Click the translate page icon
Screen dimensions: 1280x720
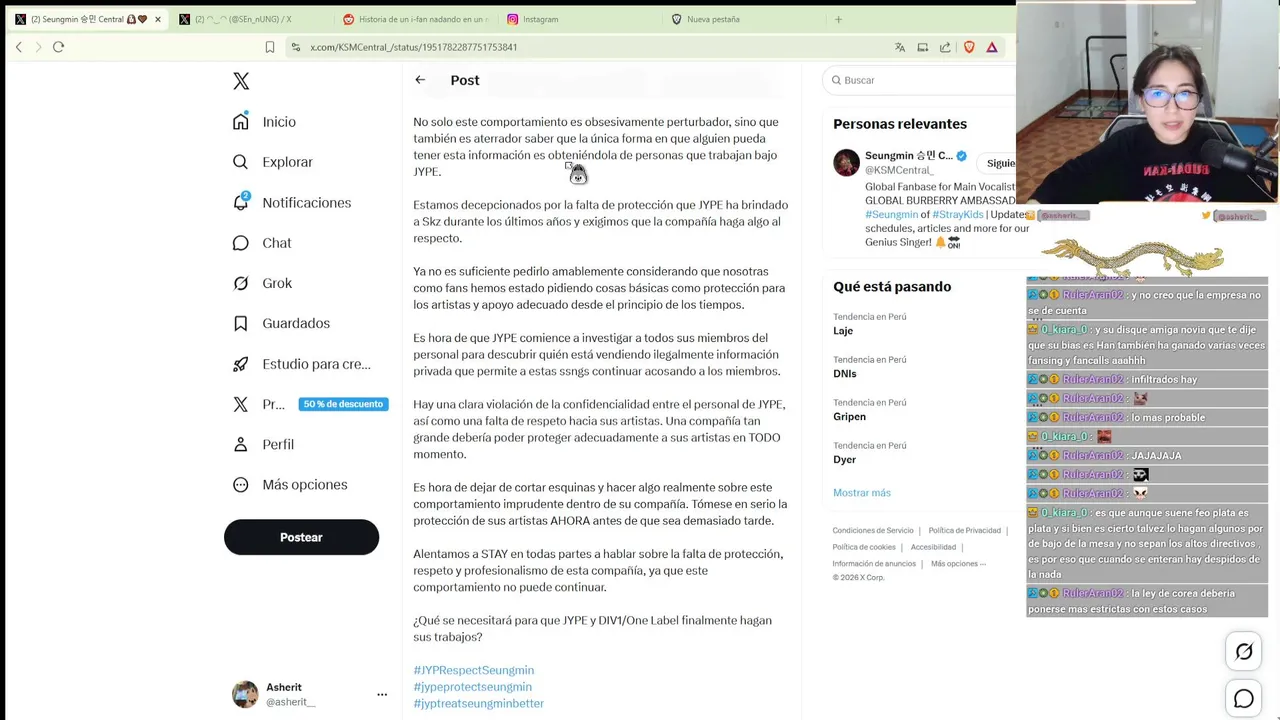tap(900, 47)
